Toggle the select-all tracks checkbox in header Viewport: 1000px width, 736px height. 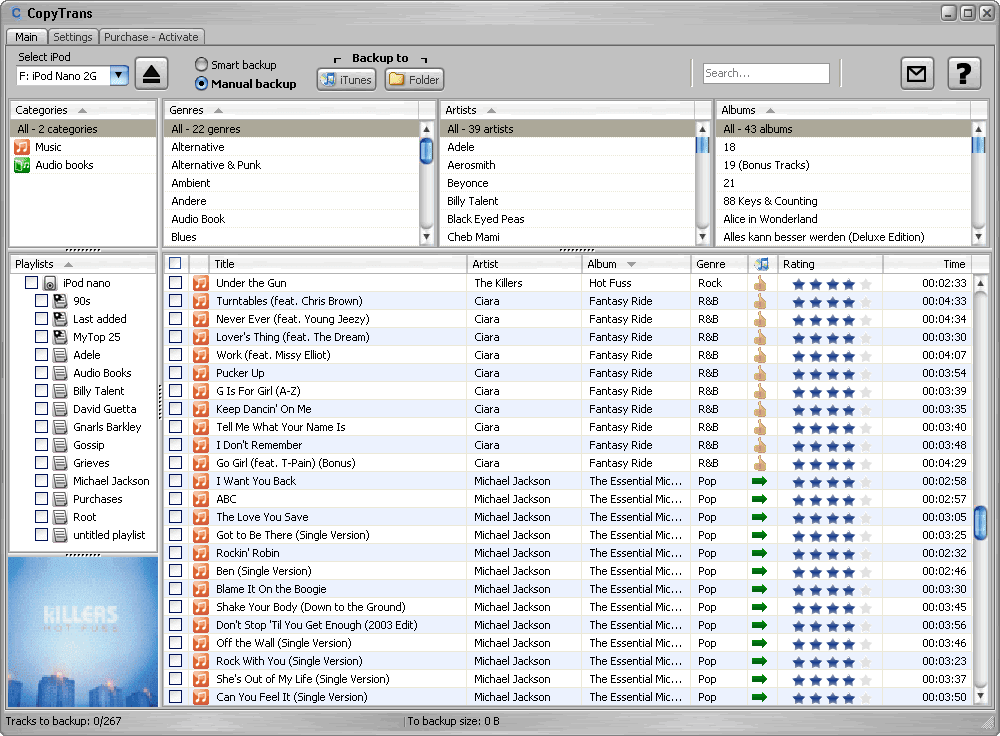click(x=175, y=263)
